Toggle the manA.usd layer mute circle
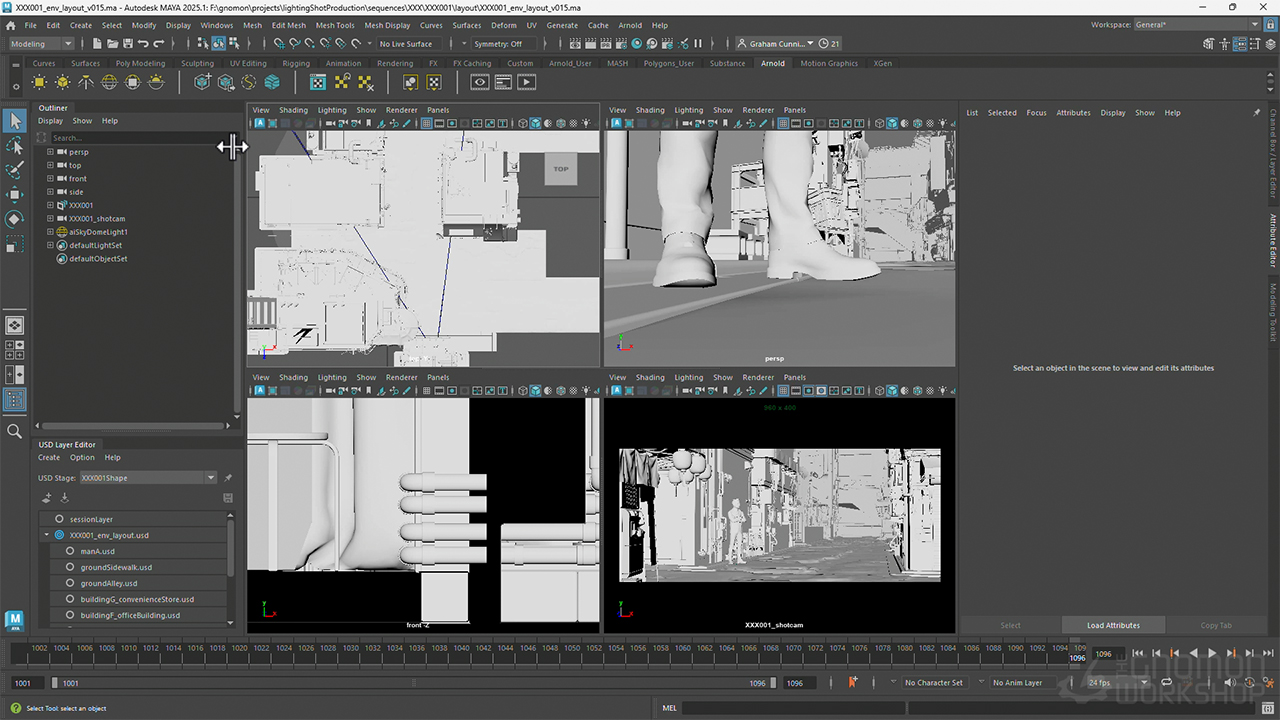 pos(70,551)
